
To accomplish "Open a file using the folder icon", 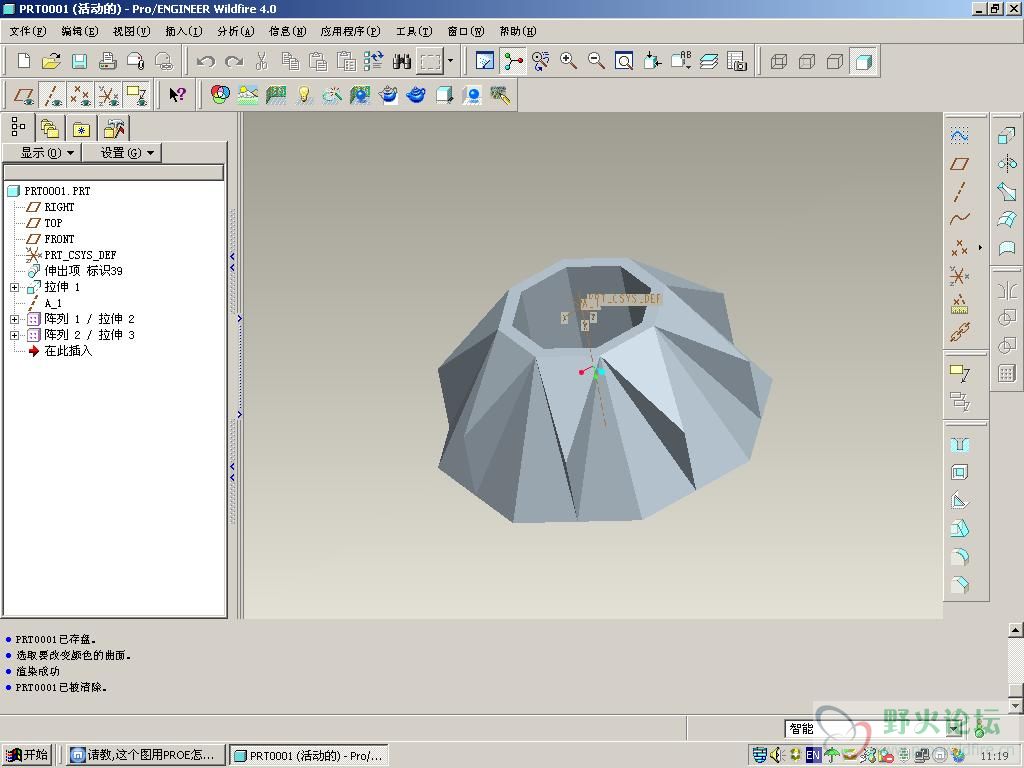I will coord(51,61).
